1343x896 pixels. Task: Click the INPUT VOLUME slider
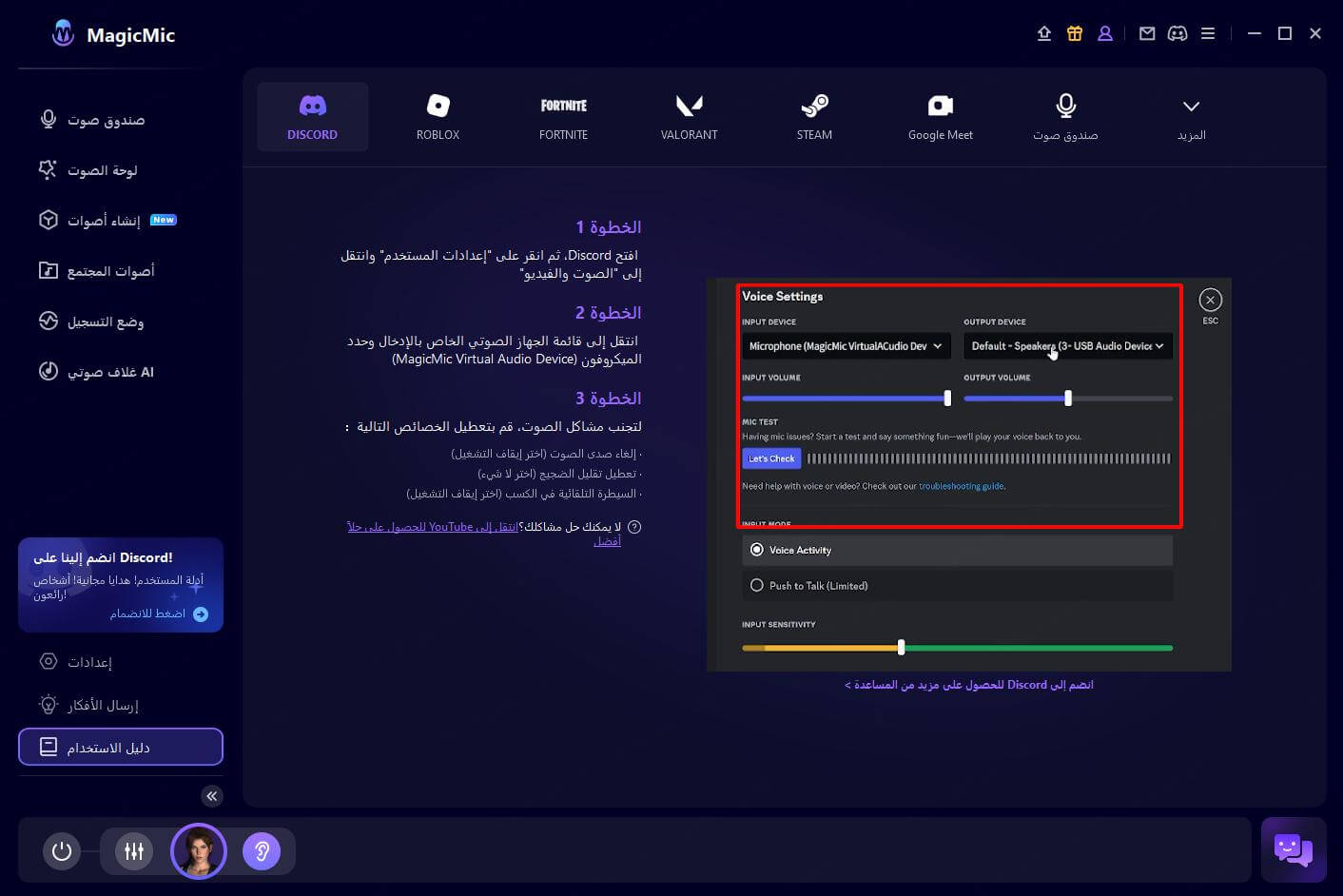(x=846, y=399)
